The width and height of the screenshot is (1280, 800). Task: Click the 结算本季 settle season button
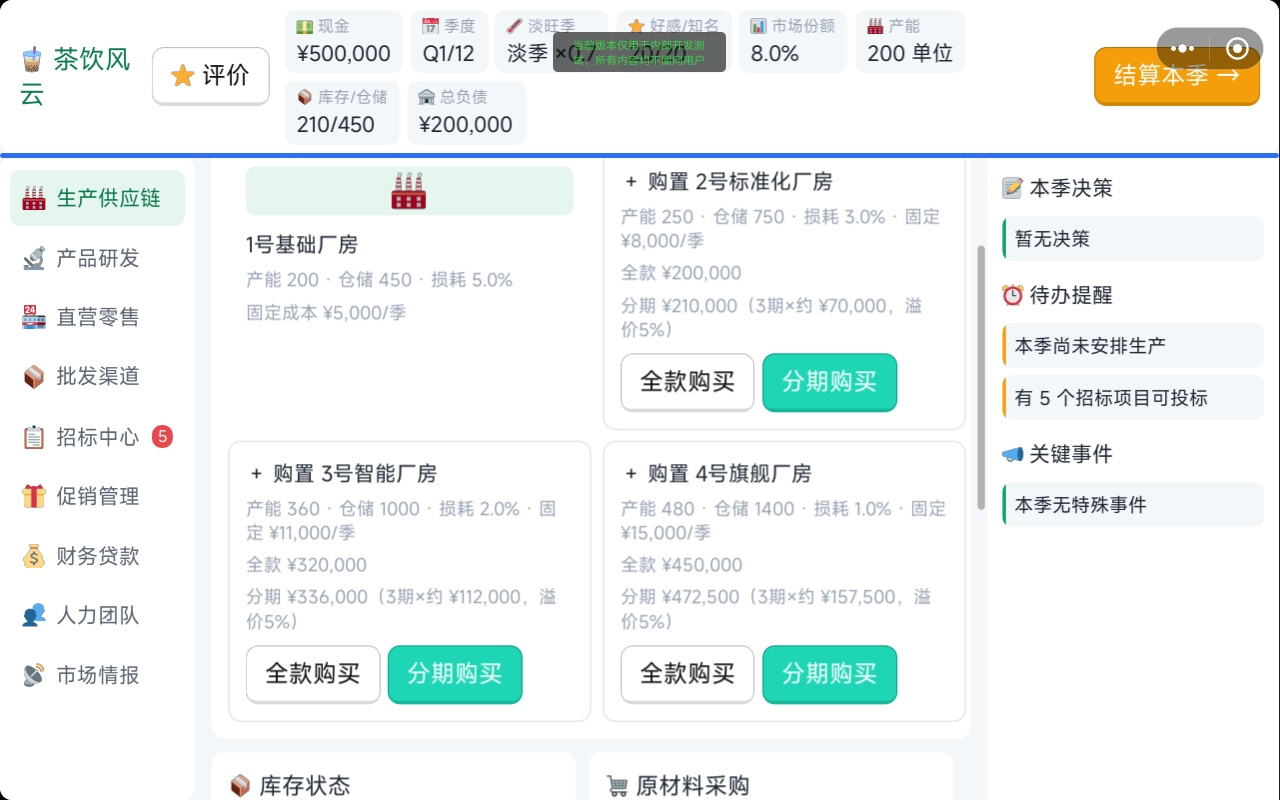[x=1176, y=76]
